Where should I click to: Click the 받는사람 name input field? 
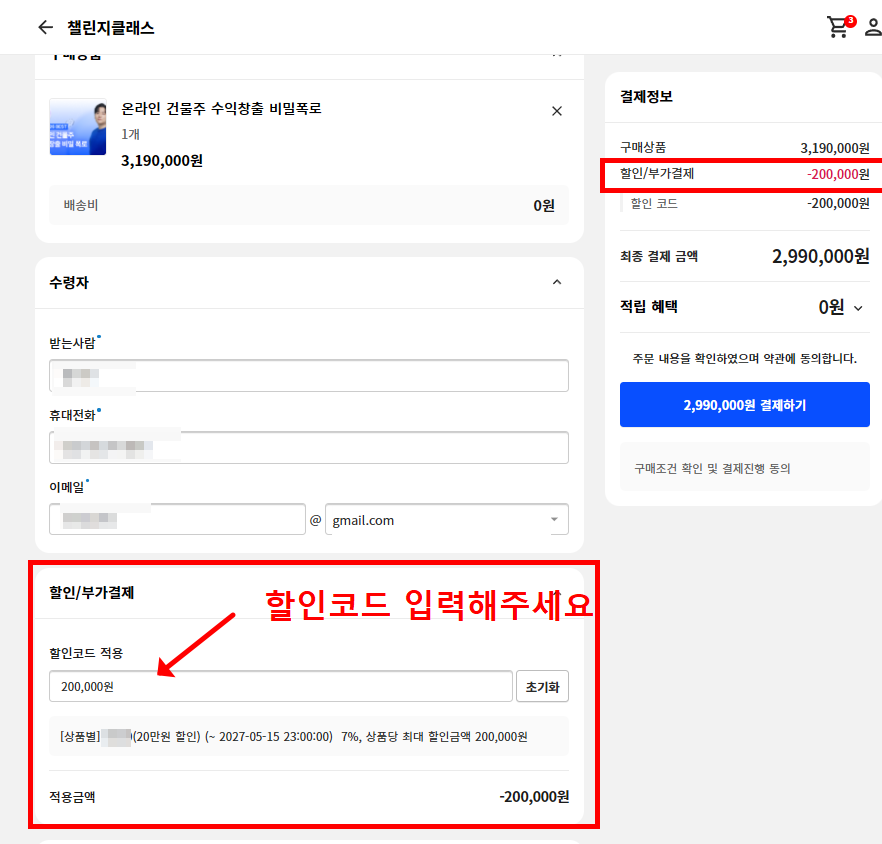click(309, 375)
